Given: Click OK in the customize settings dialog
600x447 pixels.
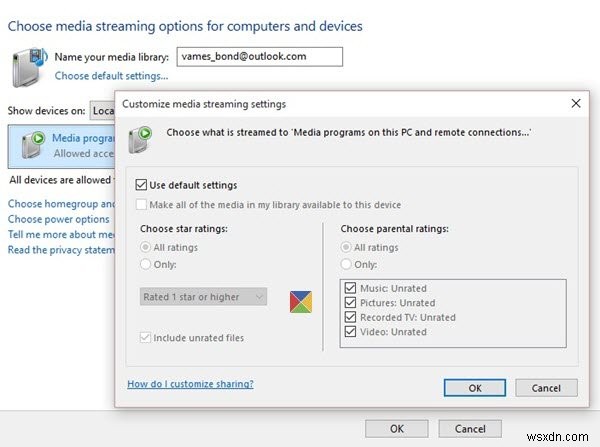Looking at the screenshot, I should point(473,387).
